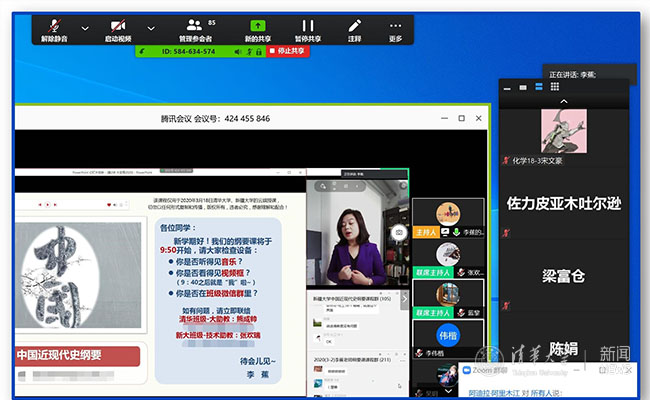This screenshot has height=400, width=650.
Task: Click blue 伟楷 participant avatar
Action: tap(447, 333)
